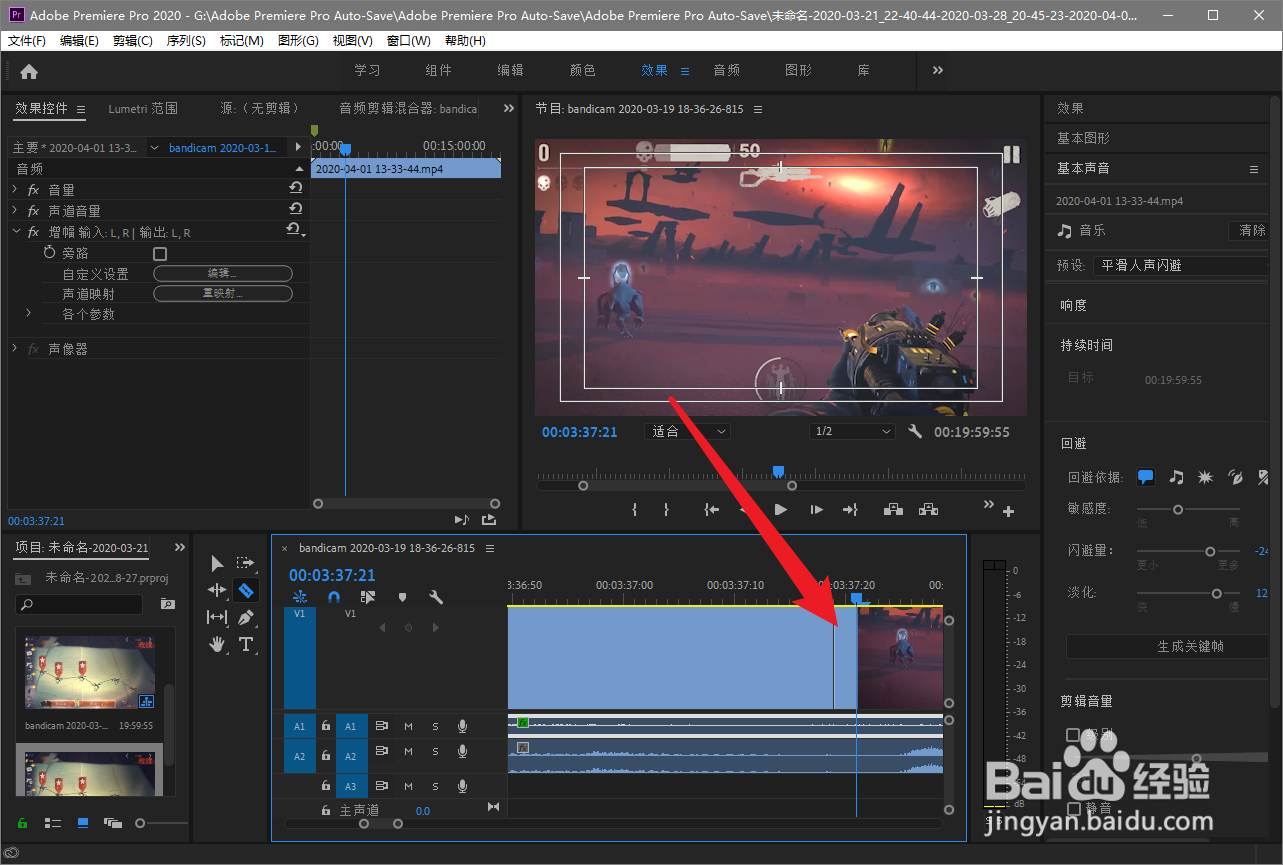Select the Type tool

pyautogui.click(x=245, y=644)
